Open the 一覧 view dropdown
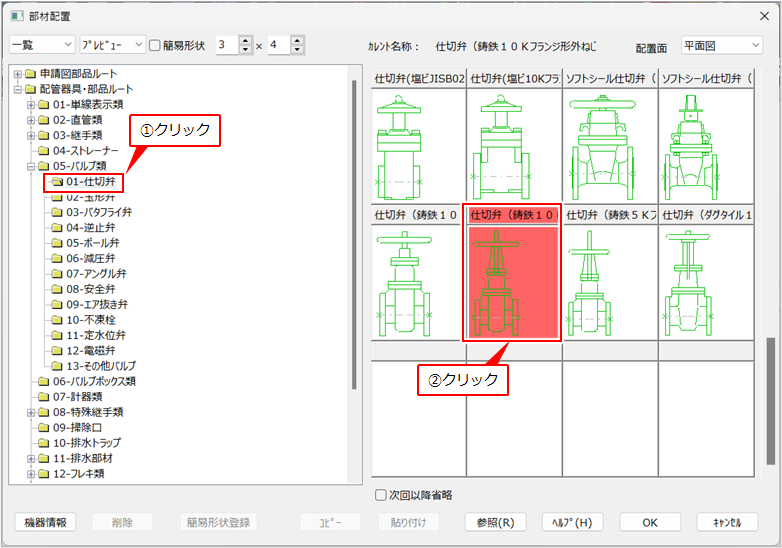Image resolution: width=782 pixels, height=548 pixels. 41,45
